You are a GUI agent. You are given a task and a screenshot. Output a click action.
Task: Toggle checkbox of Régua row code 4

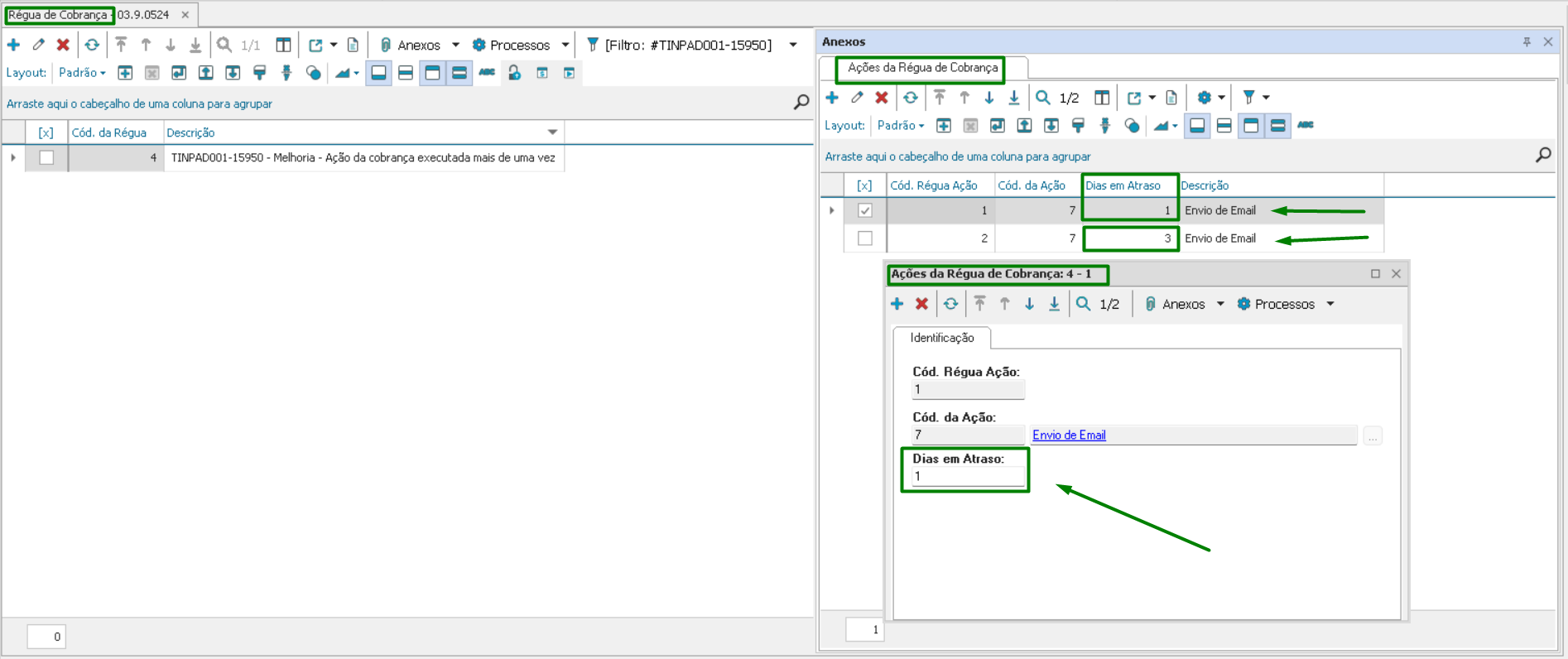click(46, 157)
